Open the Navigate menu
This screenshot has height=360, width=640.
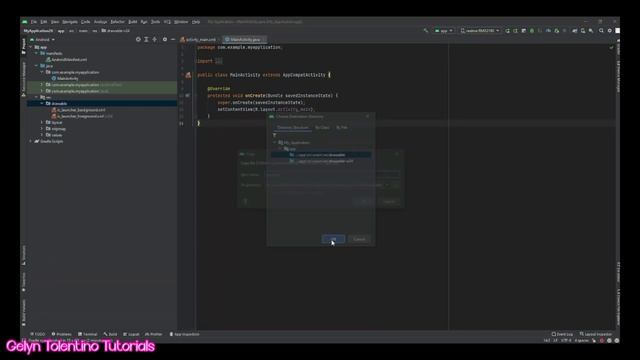pos(70,22)
